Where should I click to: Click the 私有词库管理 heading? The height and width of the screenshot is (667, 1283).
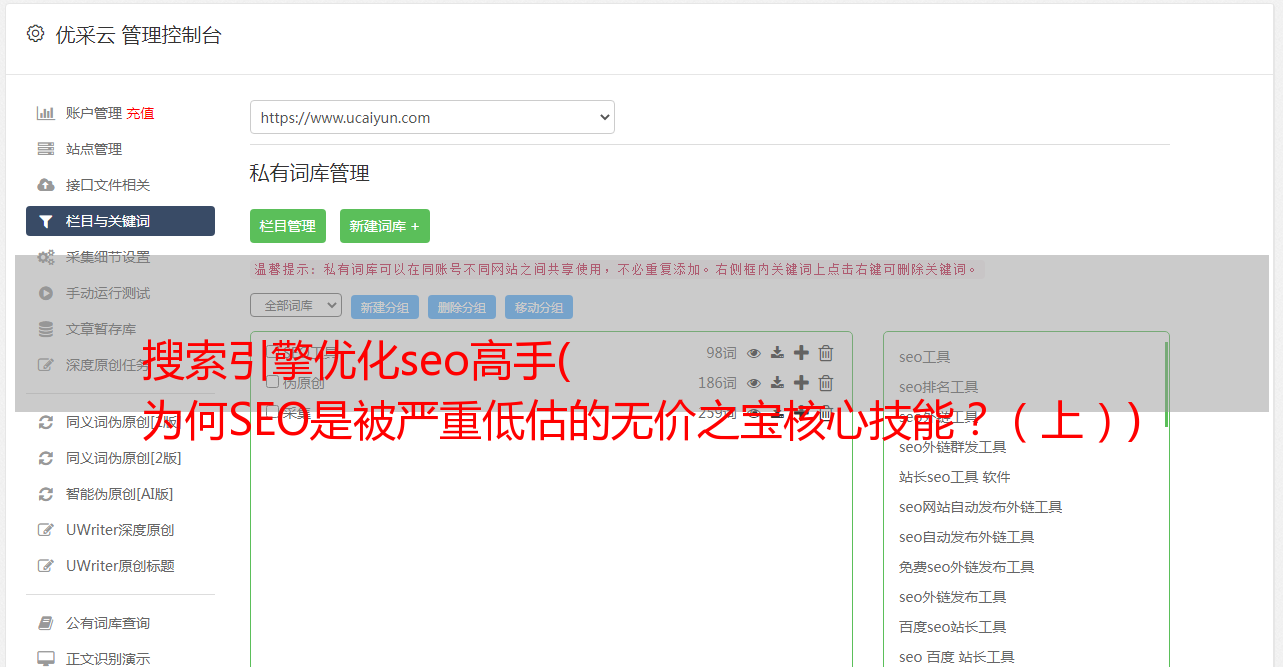point(310,173)
